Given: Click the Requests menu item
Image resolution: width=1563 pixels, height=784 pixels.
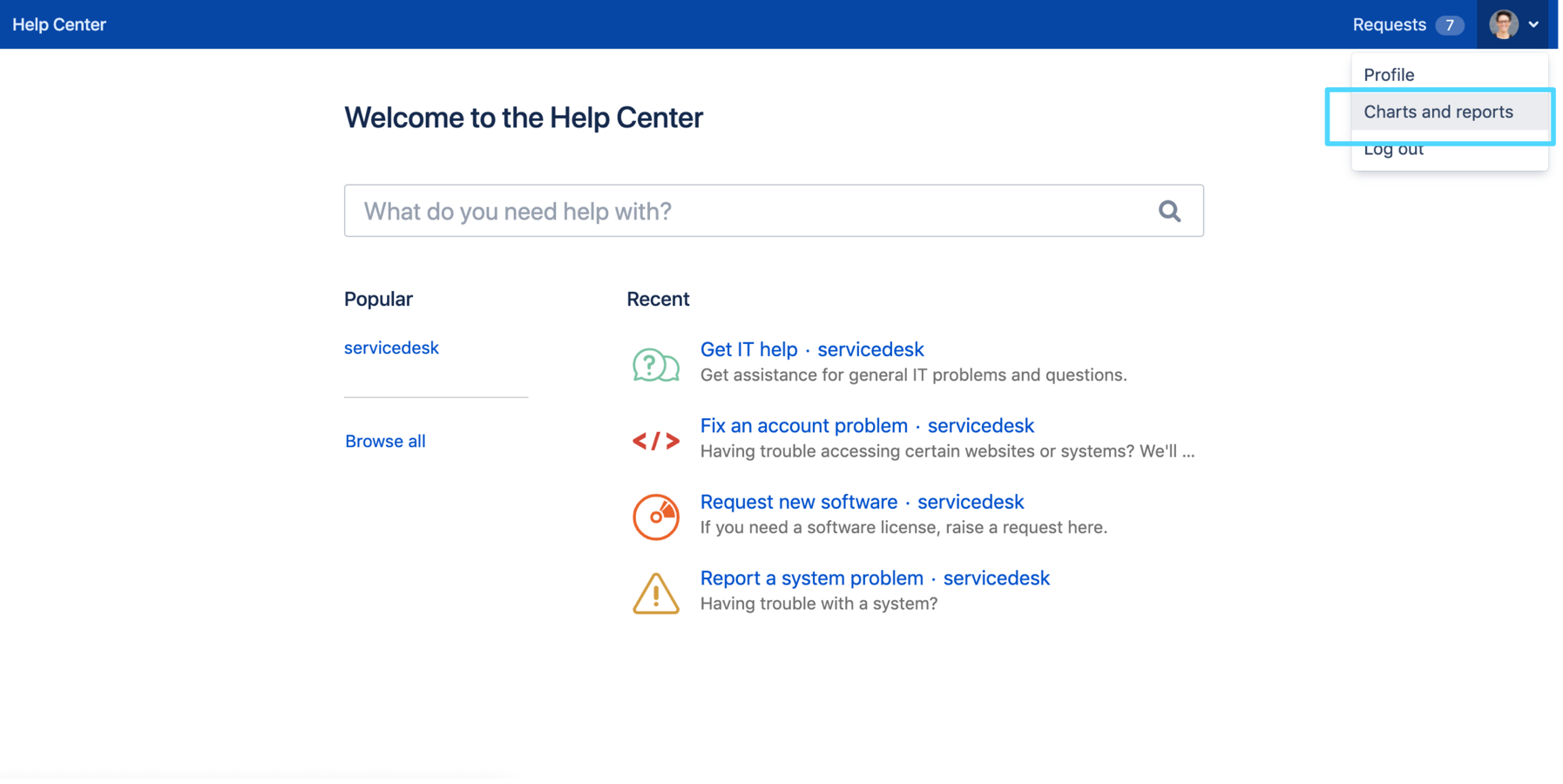Looking at the screenshot, I should 1389,24.
